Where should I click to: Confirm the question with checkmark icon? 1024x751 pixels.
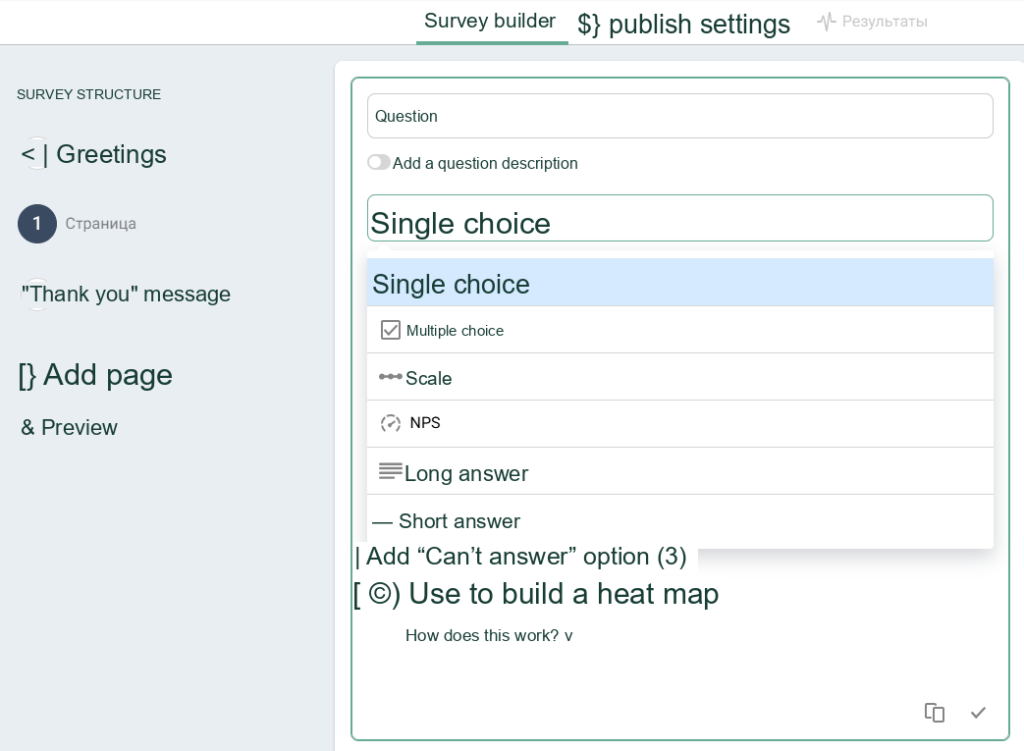(978, 712)
